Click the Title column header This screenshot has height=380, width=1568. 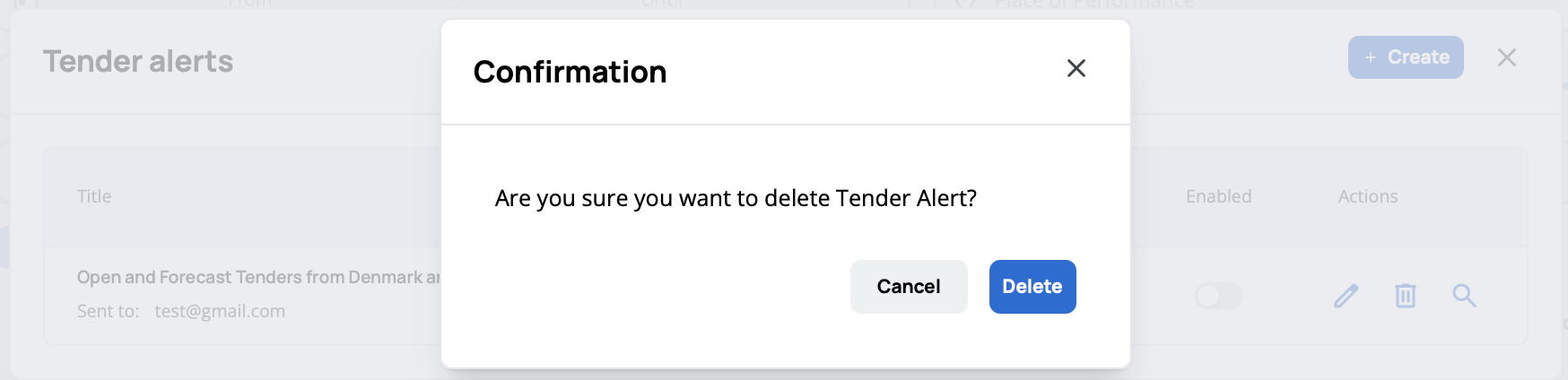point(94,196)
